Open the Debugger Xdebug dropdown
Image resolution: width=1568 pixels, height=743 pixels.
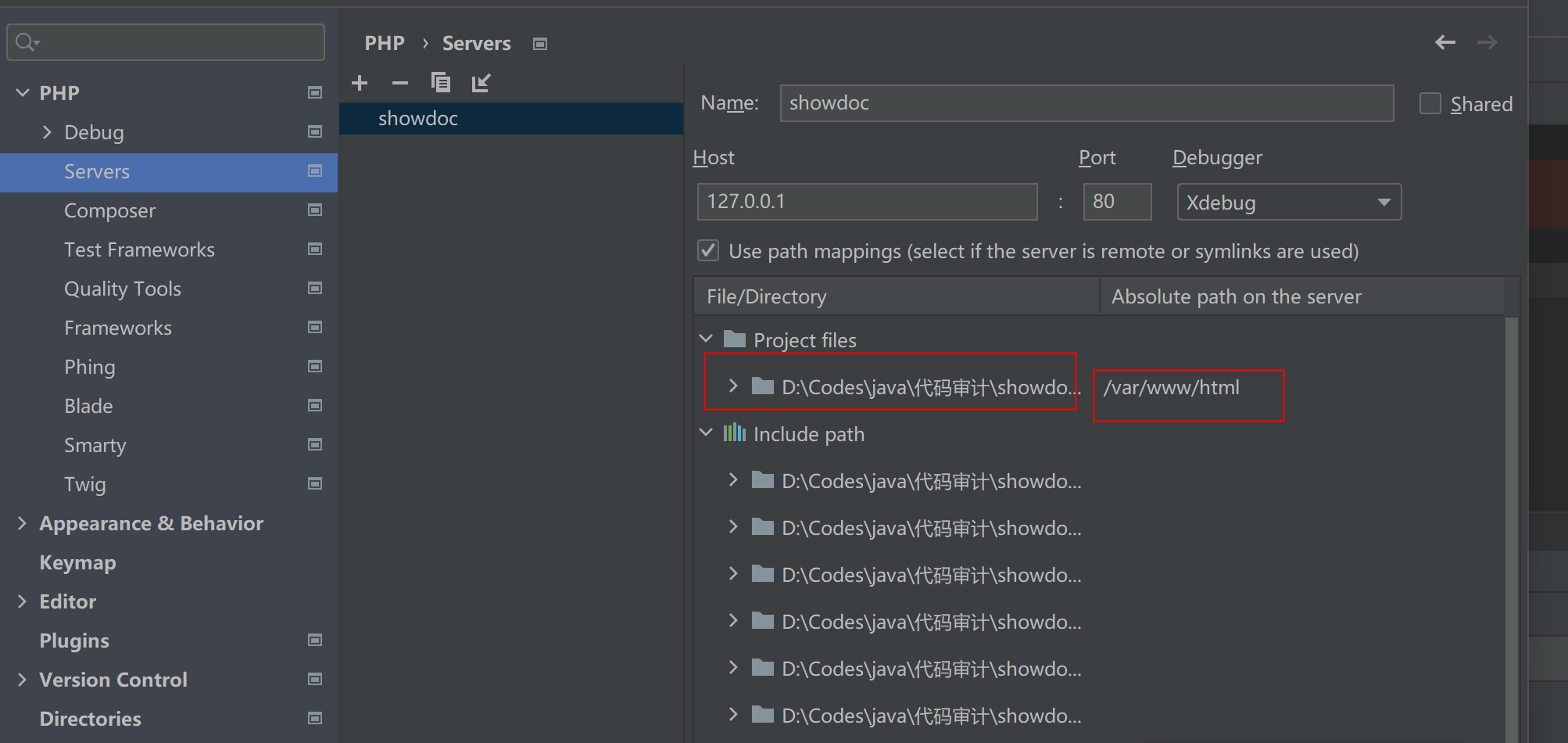(x=1289, y=202)
